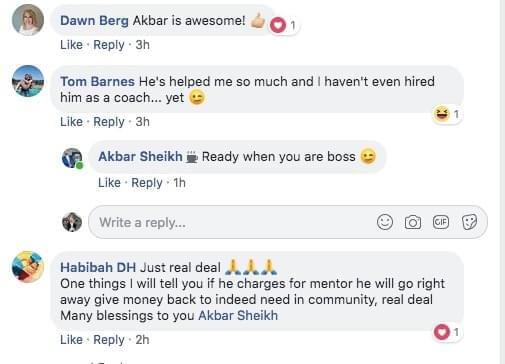Open the Tom Barnes name link
Screen dimensions: 505x364
[97, 81]
